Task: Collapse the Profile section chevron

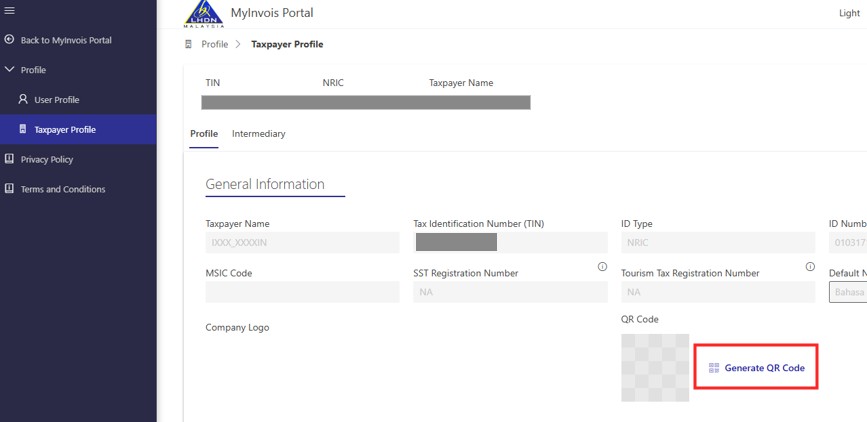Action: pyautogui.click(x=10, y=70)
